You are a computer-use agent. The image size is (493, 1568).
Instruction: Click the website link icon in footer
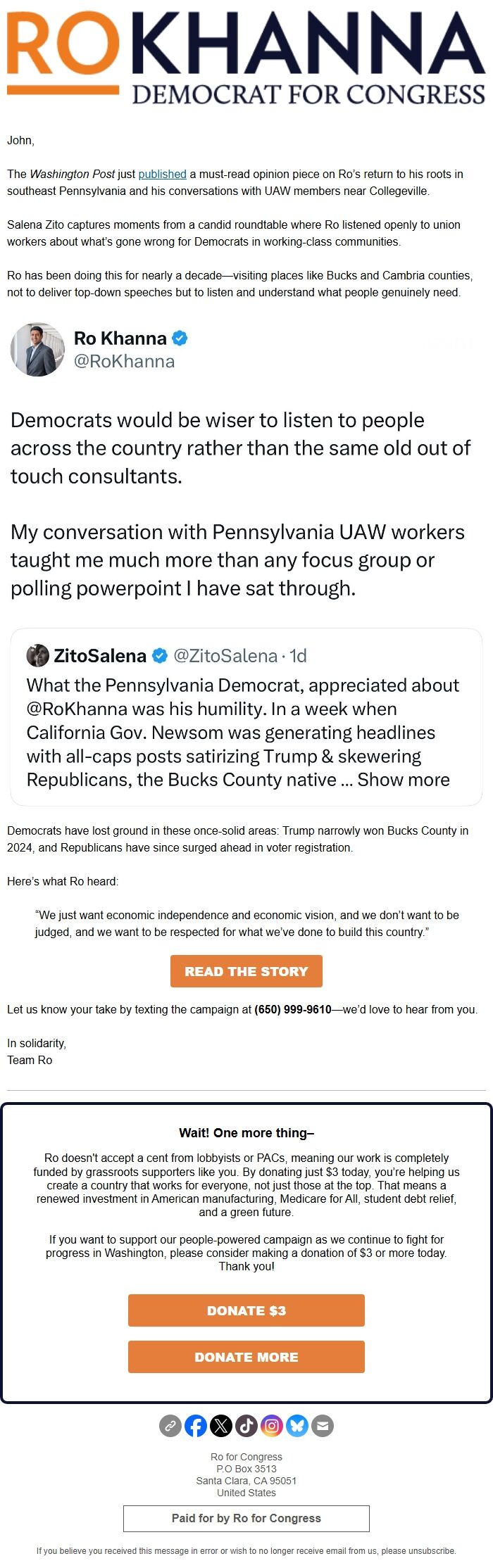click(x=170, y=1426)
